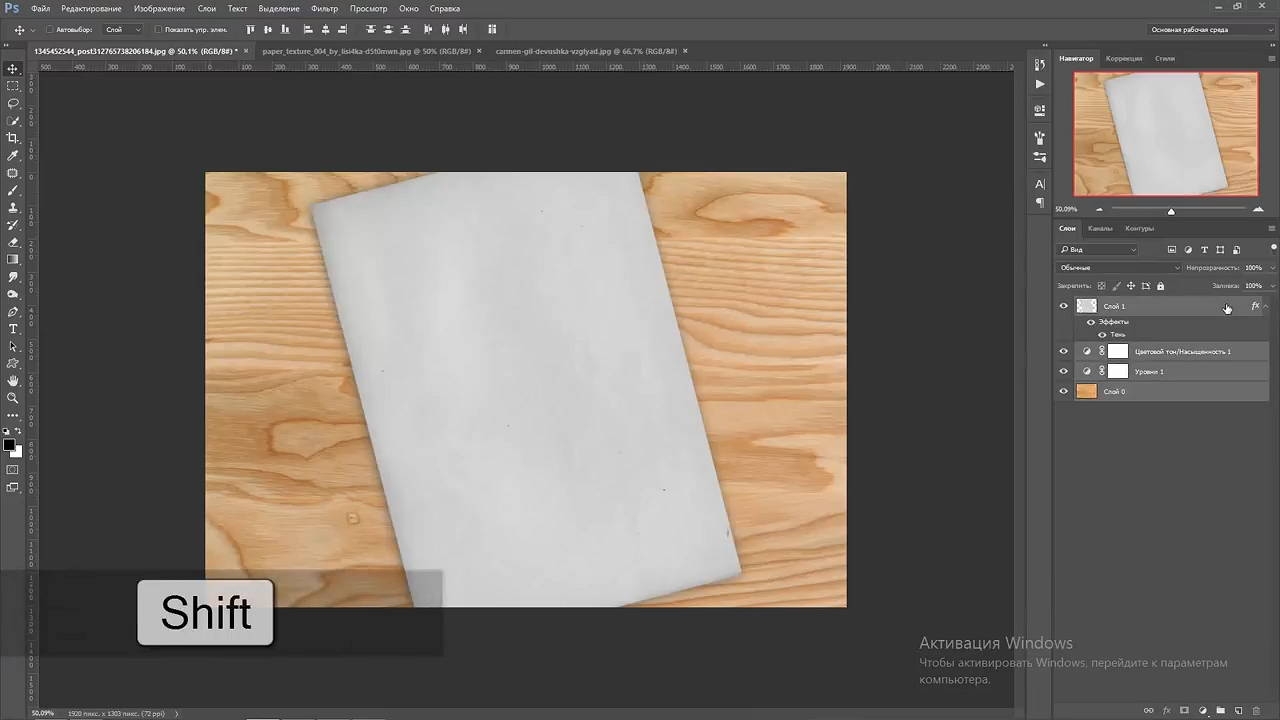
Task: Click the create new layer icon
Action: (1238, 711)
